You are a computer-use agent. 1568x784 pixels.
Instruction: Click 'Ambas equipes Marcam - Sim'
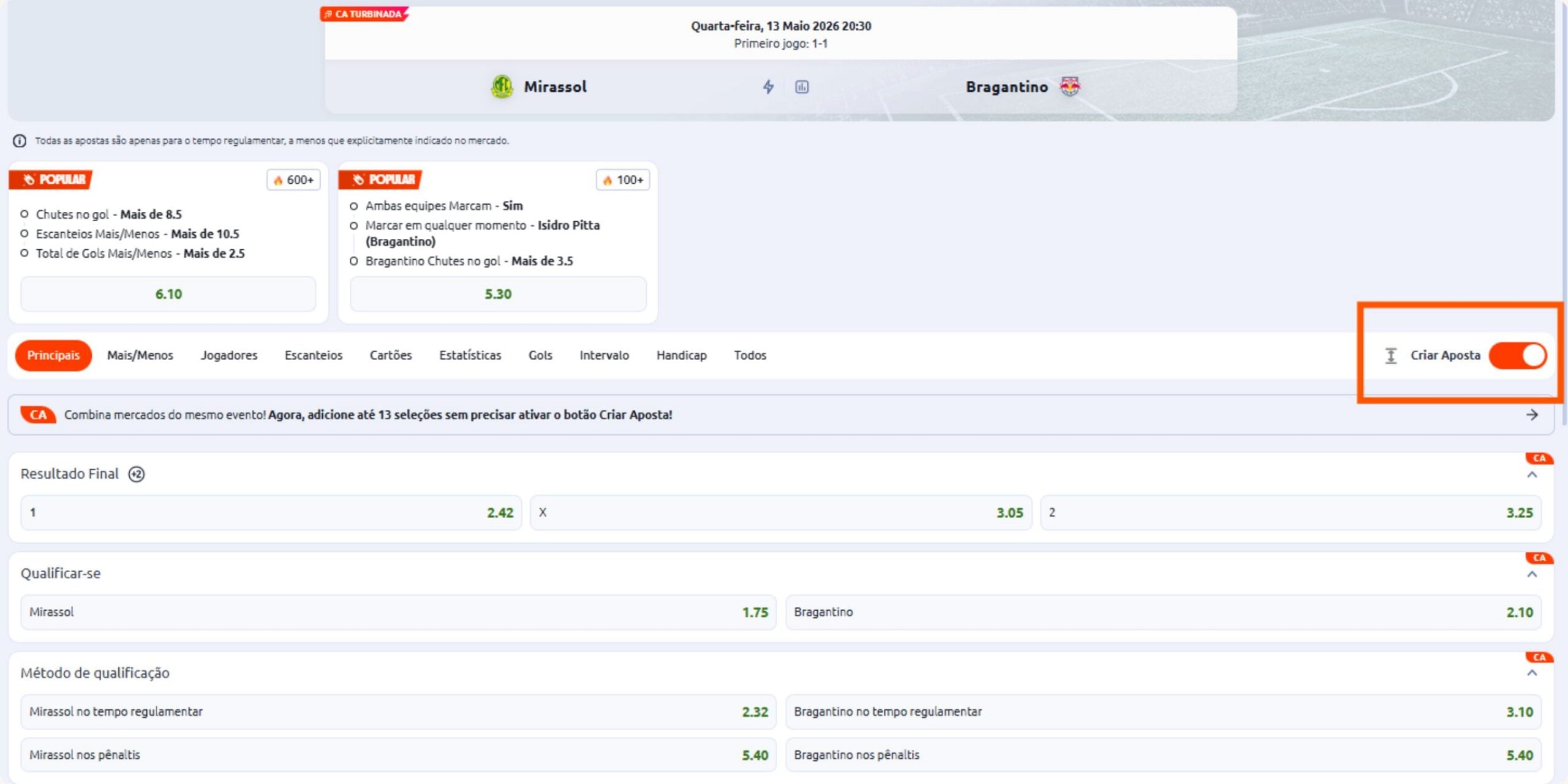click(444, 206)
